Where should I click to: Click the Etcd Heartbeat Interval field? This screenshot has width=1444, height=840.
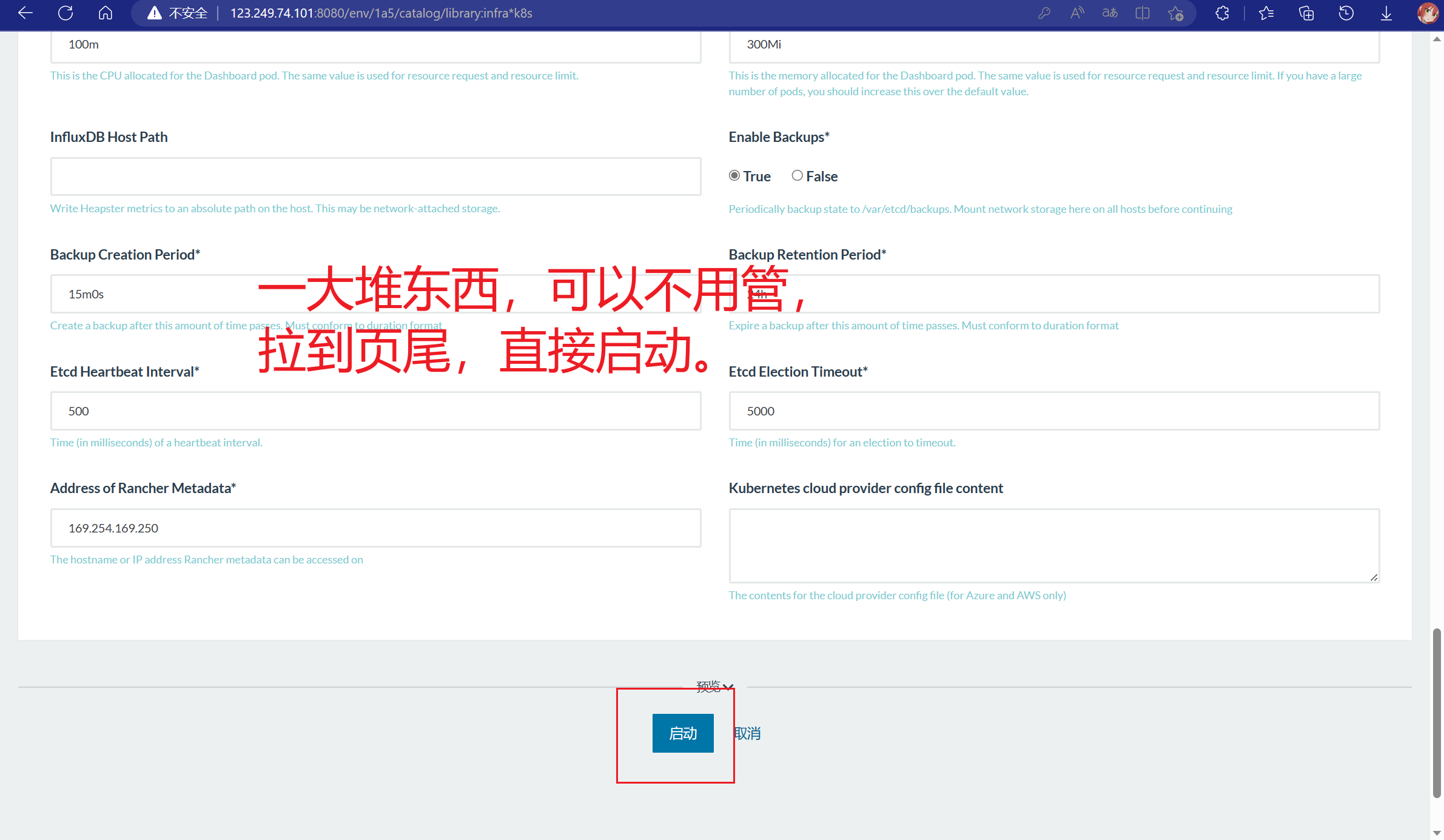point(375,411)
